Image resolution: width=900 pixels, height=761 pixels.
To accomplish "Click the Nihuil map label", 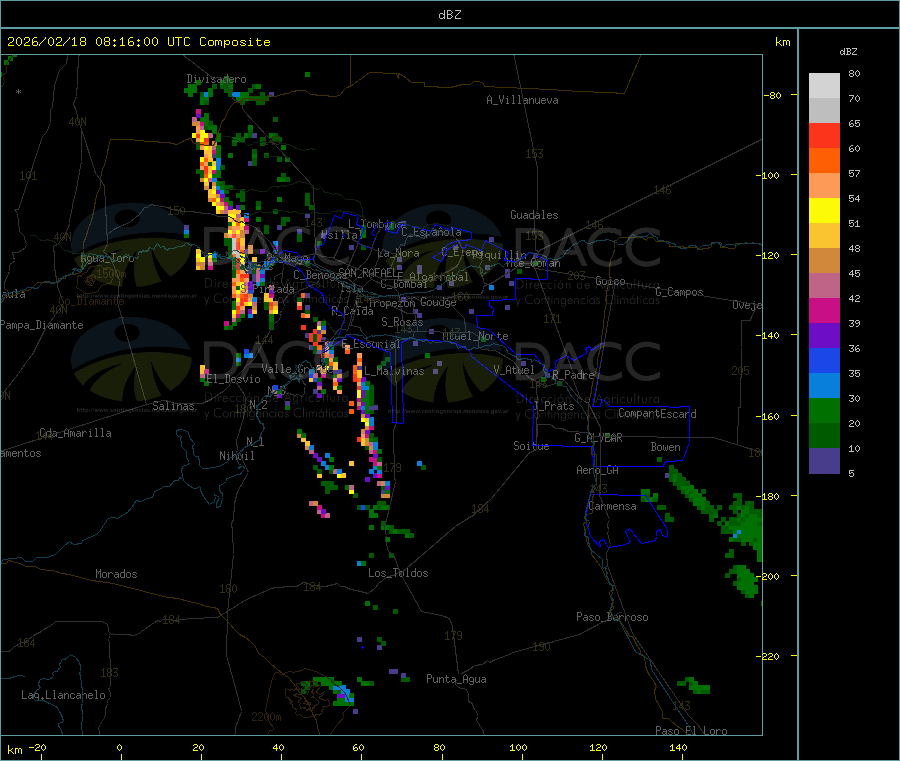I will 236,456.
